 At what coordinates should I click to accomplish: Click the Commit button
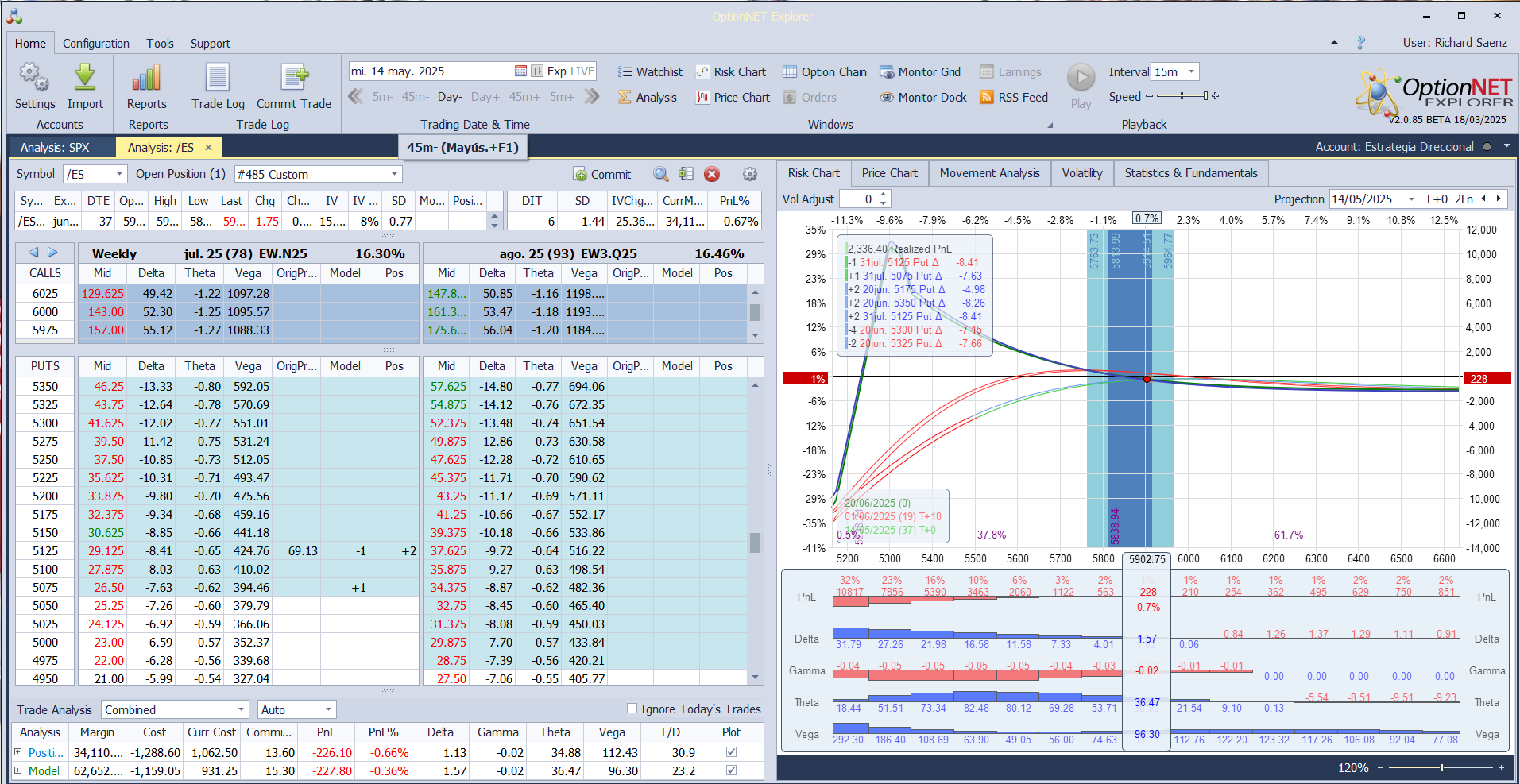point(601,174)
